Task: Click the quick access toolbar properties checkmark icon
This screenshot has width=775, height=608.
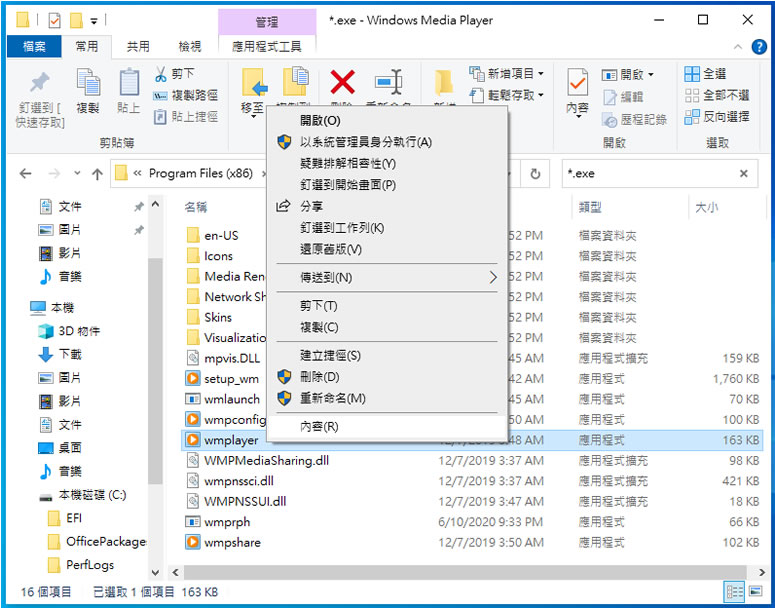Action: (54, 21)
